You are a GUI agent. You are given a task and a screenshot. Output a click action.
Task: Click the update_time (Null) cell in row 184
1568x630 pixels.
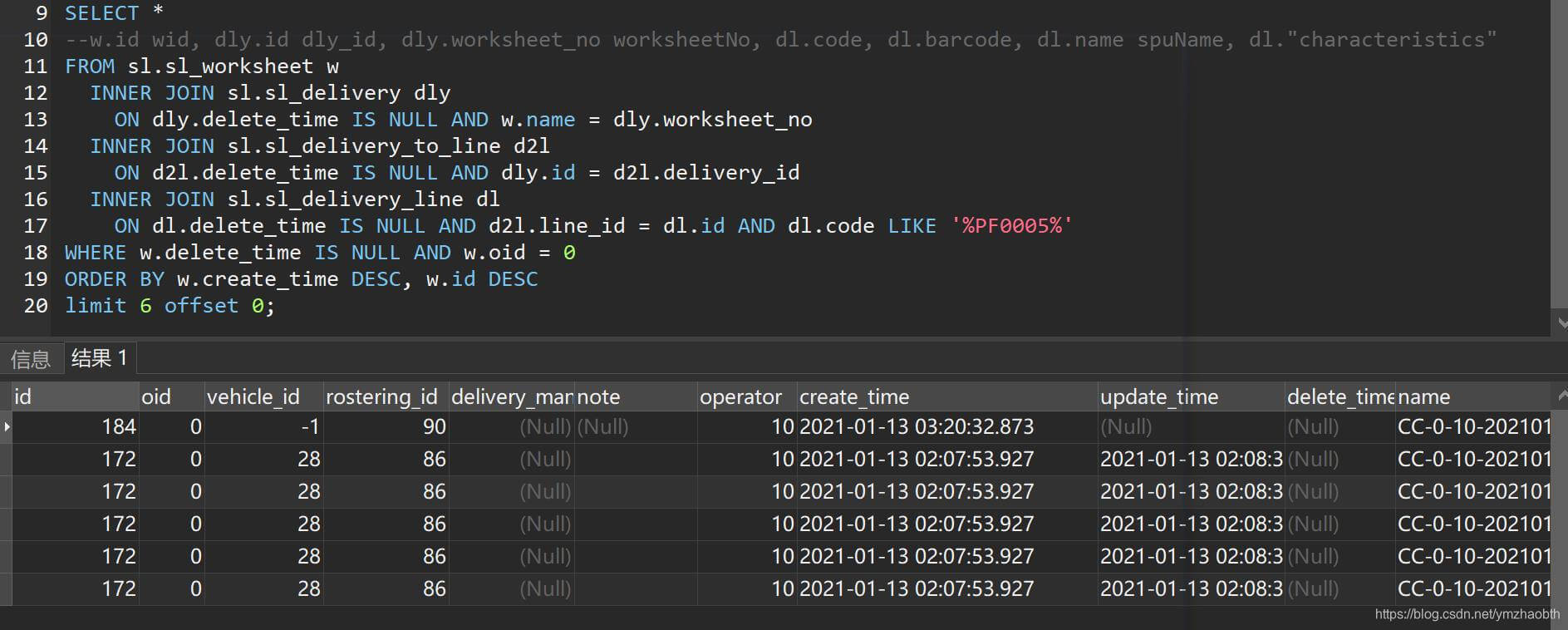[1192, 426]
